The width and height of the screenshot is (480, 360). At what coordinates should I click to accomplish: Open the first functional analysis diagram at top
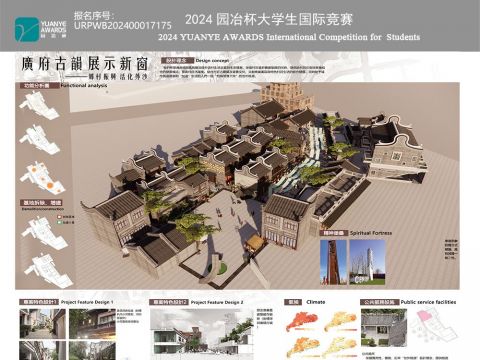(x=39, y=106)
